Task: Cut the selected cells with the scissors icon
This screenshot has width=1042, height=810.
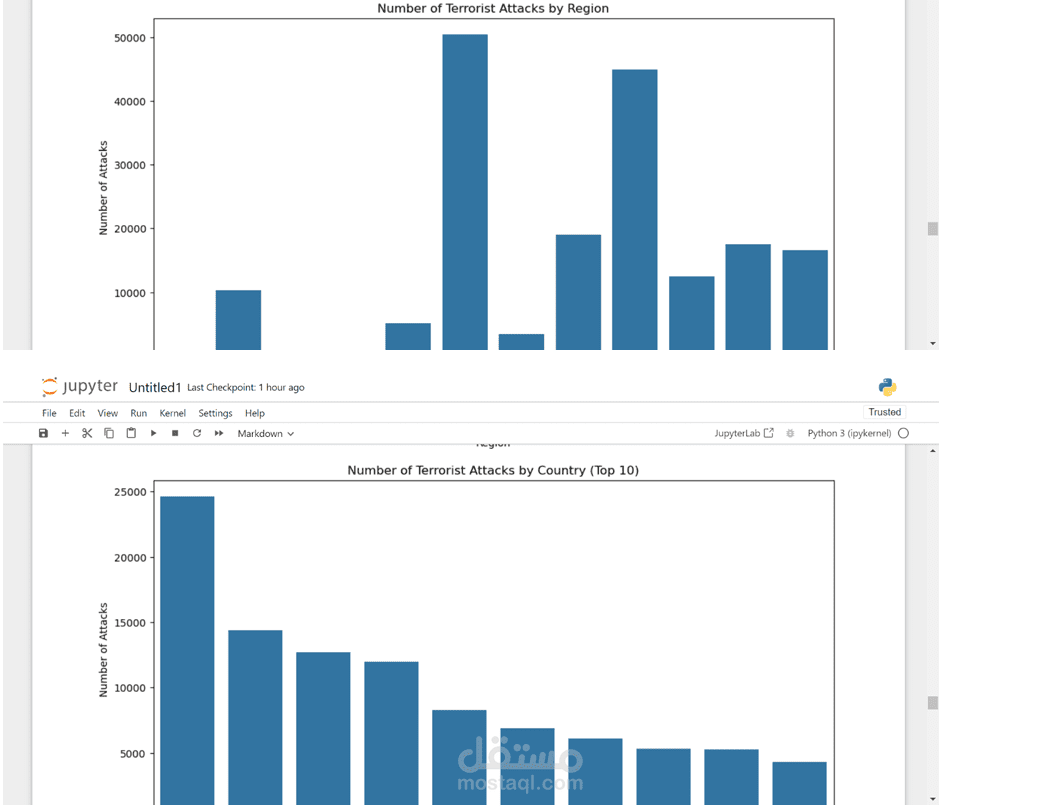Action: pos(87,433)
